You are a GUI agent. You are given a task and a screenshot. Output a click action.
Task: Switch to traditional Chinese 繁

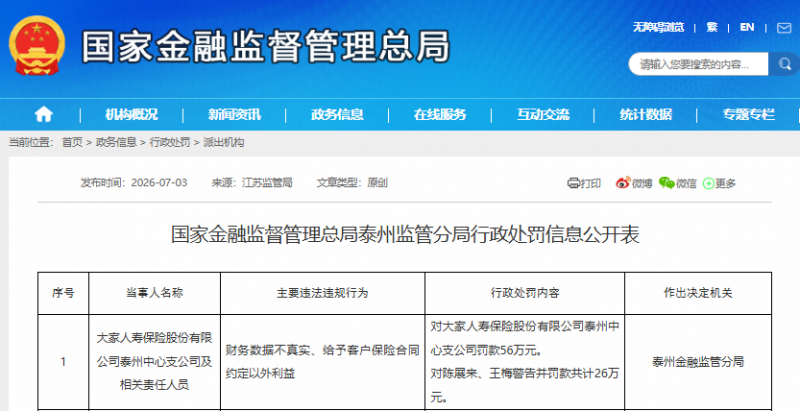pos(712,28)
